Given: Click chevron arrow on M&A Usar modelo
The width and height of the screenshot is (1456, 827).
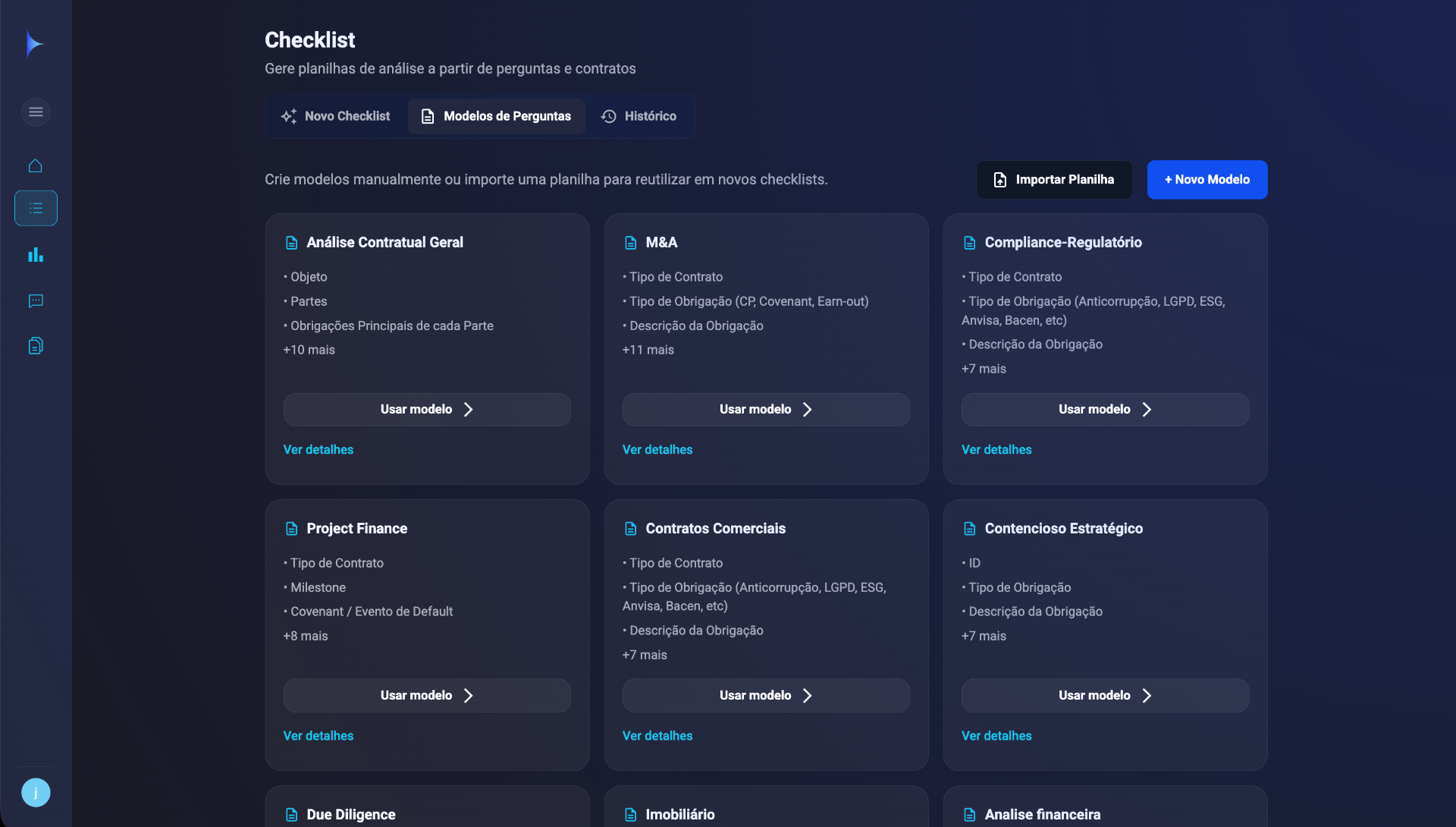Looking at the screenshot, I should pos(808,410).
